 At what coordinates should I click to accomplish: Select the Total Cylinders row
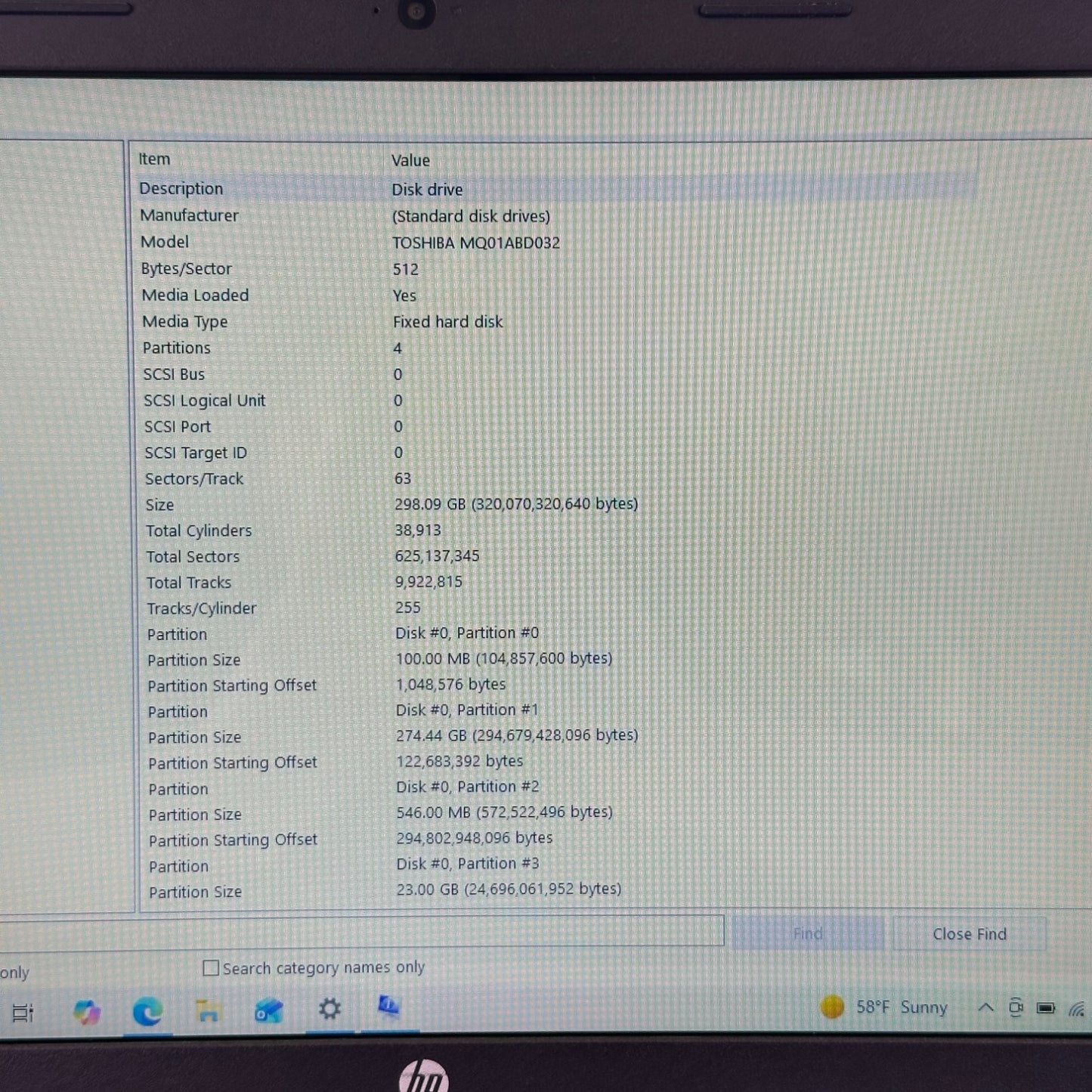click(x=199, y=531)
